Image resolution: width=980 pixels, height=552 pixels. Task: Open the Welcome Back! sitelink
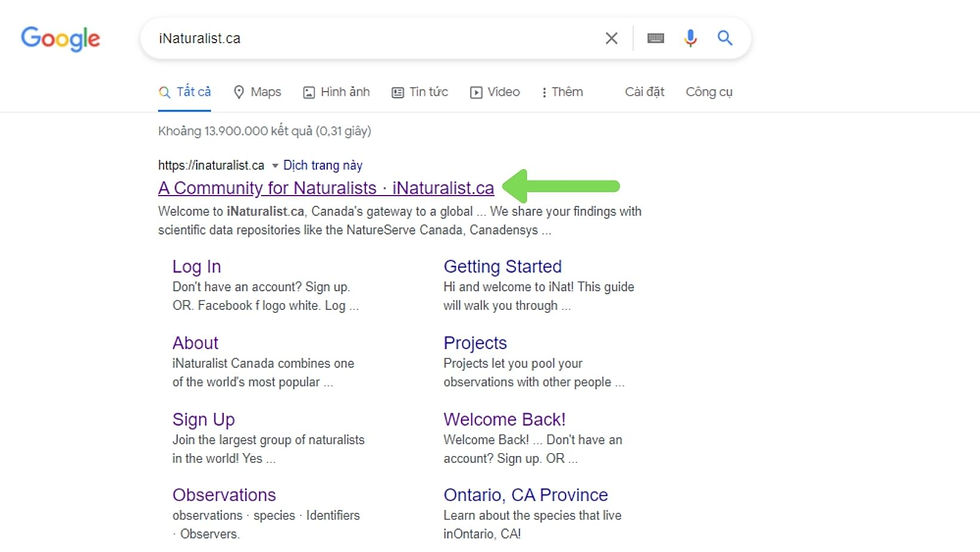504,419
